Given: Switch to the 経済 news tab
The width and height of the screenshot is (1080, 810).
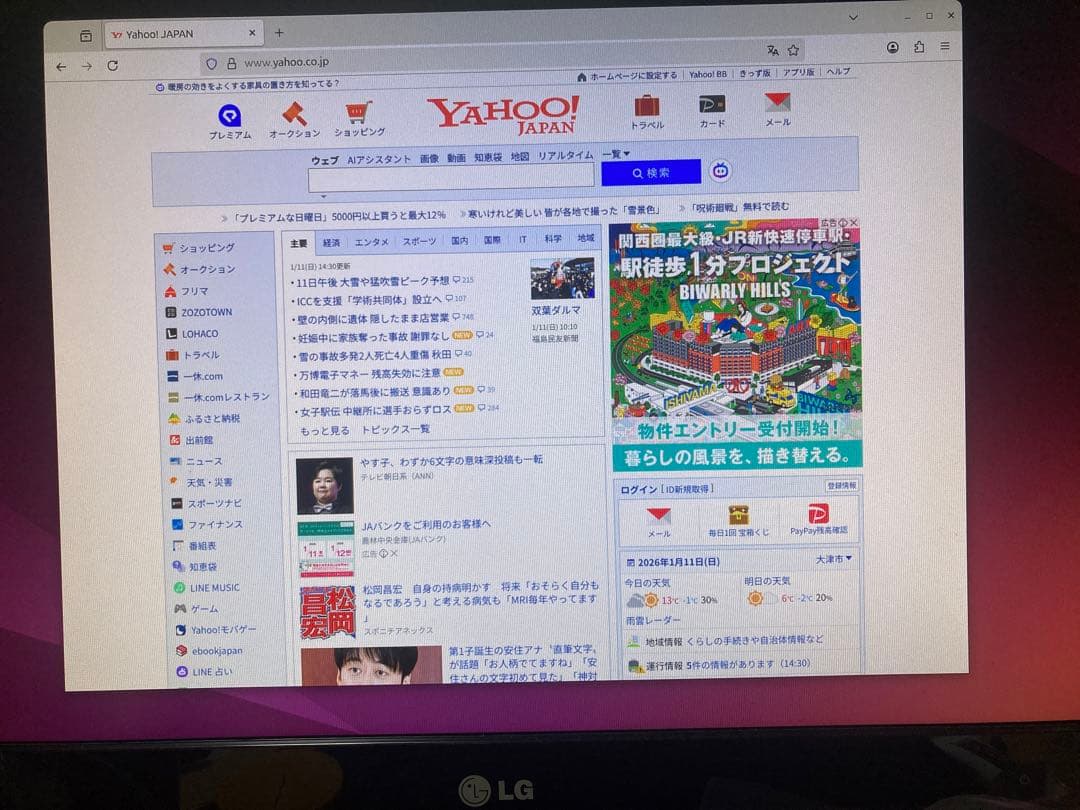Looking at the screenshot, I should tap(331, 242).
